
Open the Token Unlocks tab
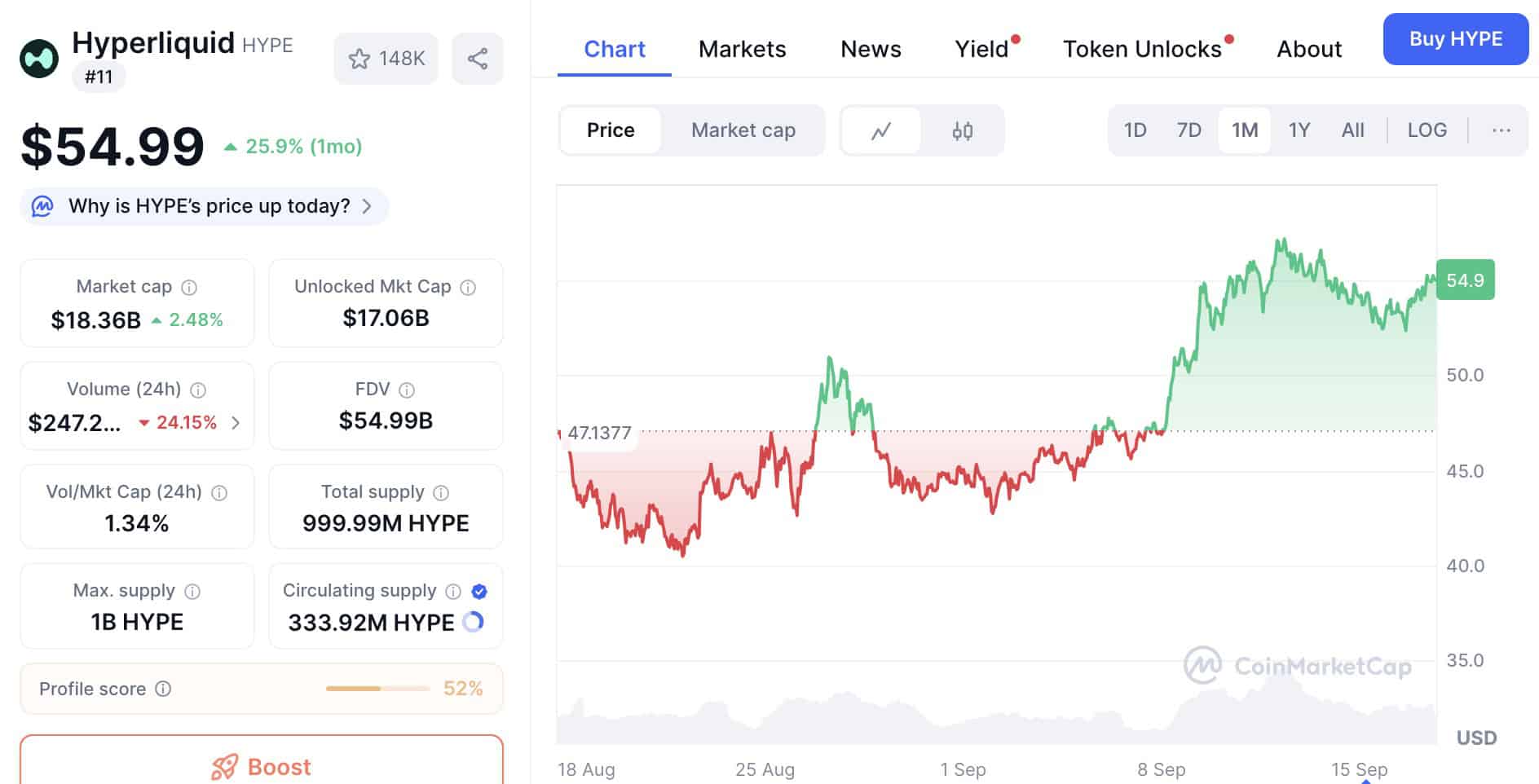(1142, 50)
